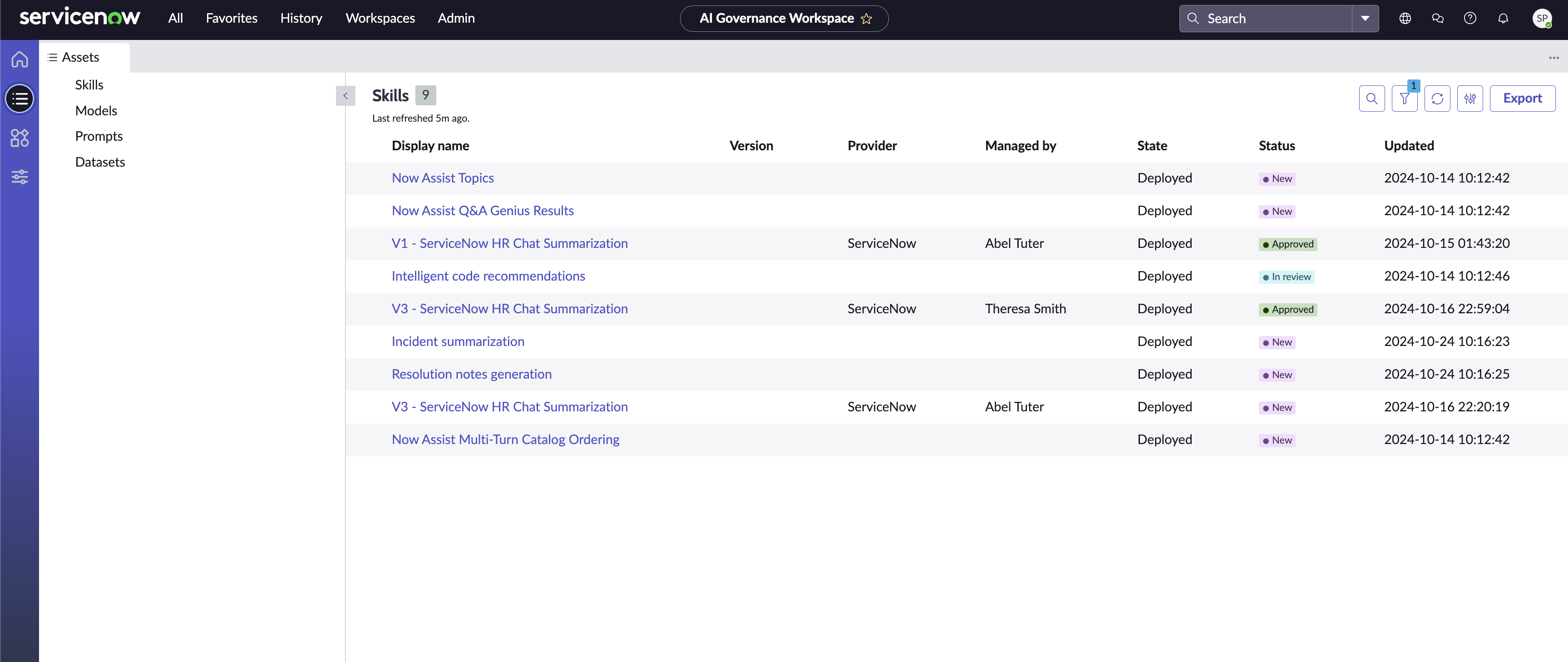The width and height of the screenshot is (1568, 662).
Task: Open Resolution notes generation skill
Action: point(472,374)
